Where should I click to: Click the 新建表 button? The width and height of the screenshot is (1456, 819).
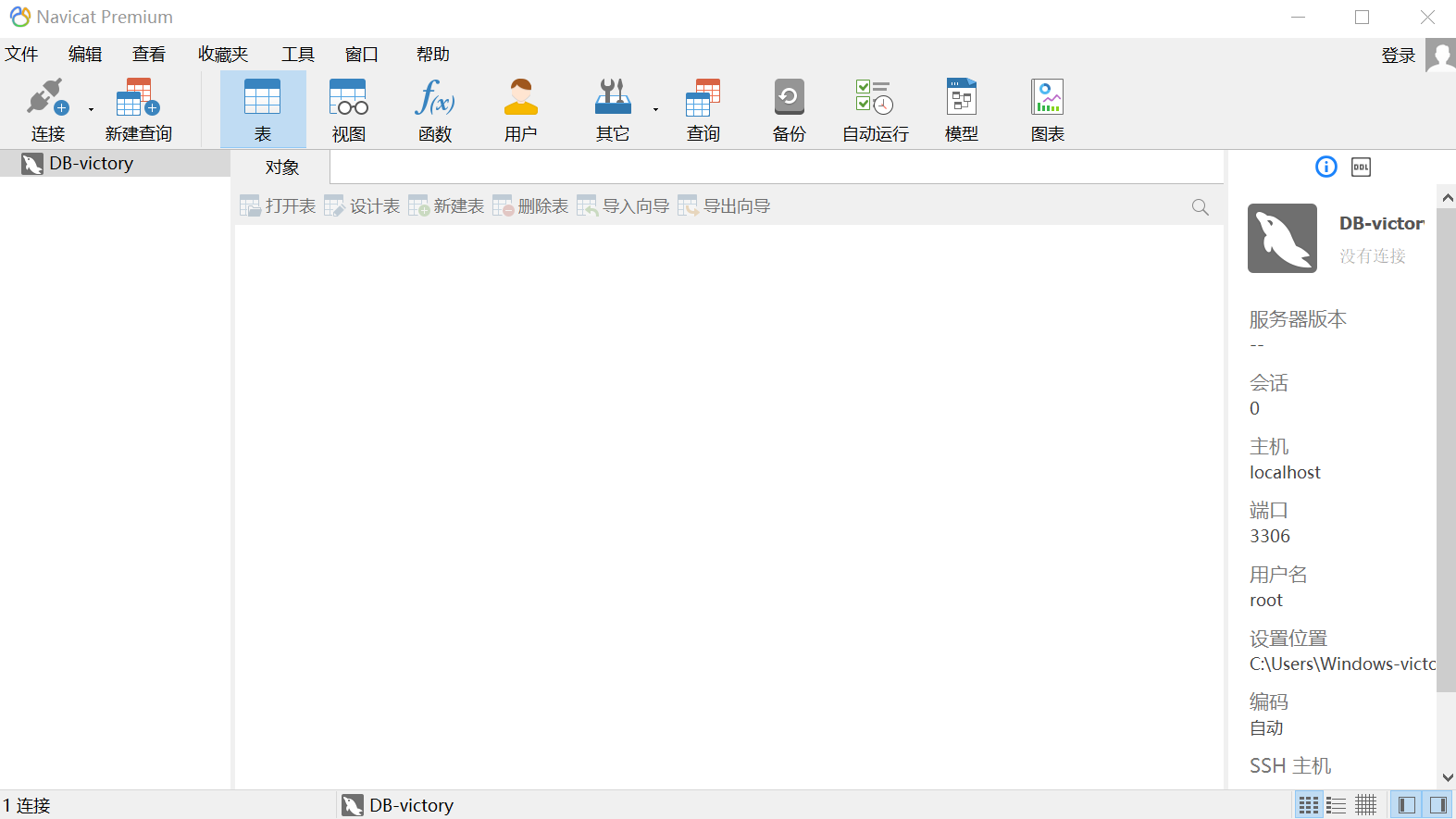tap(446, 206)
